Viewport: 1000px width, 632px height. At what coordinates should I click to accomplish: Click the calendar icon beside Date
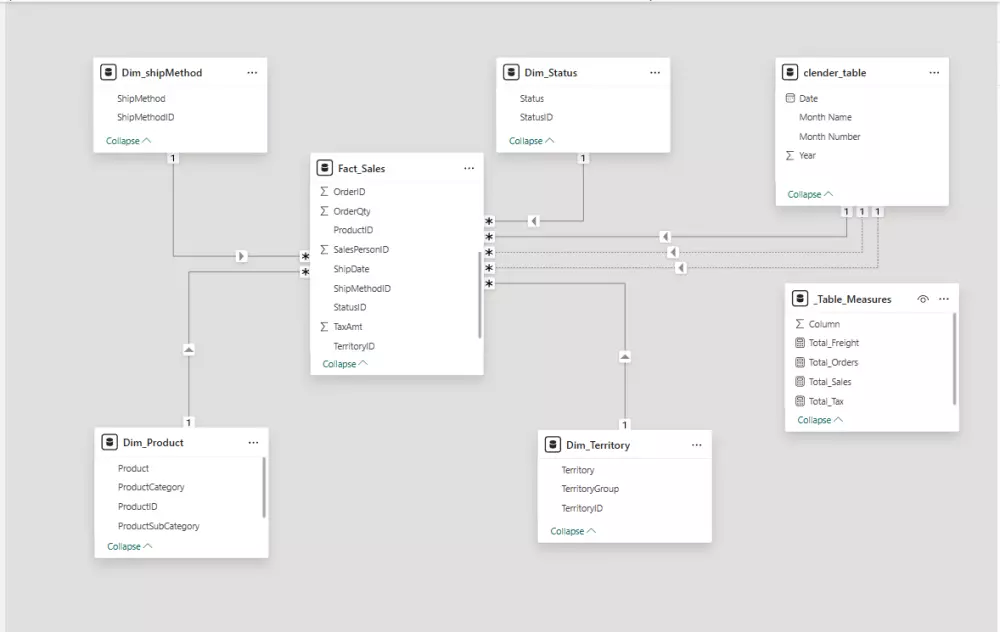[x=789, y=97]
